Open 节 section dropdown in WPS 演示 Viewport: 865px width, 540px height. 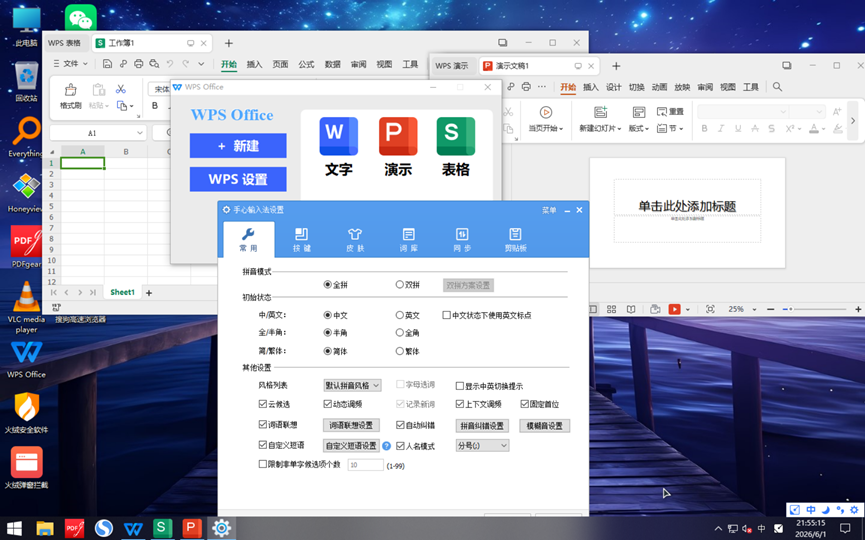pyautogui.click(x=670, y=129)
